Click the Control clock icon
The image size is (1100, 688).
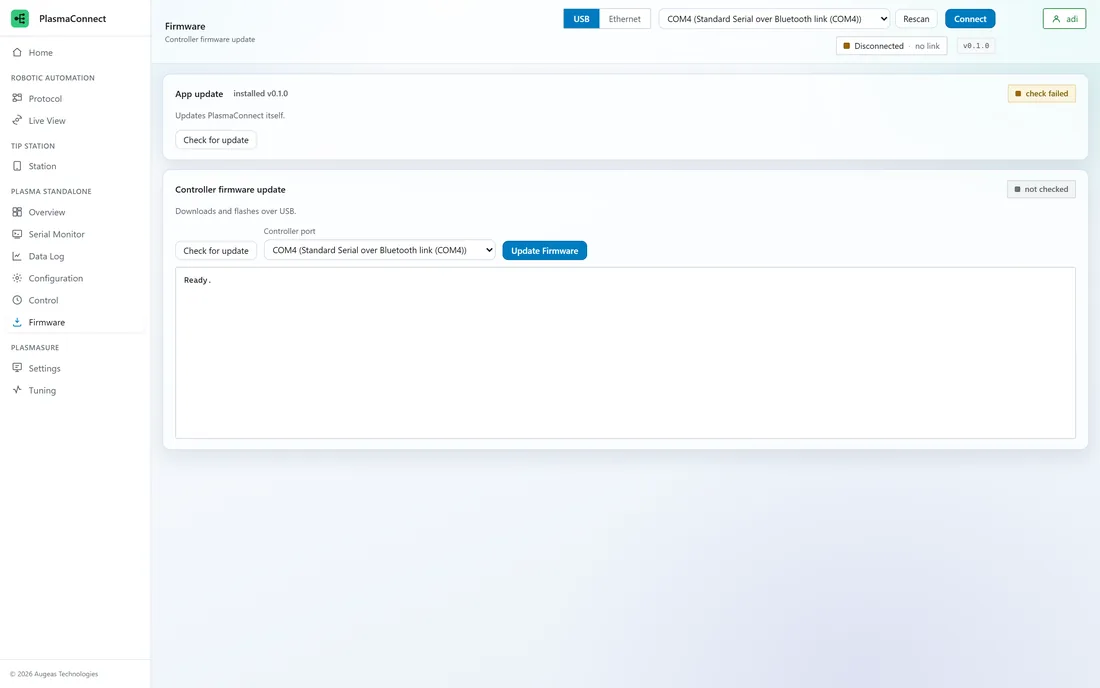point(17,300)
